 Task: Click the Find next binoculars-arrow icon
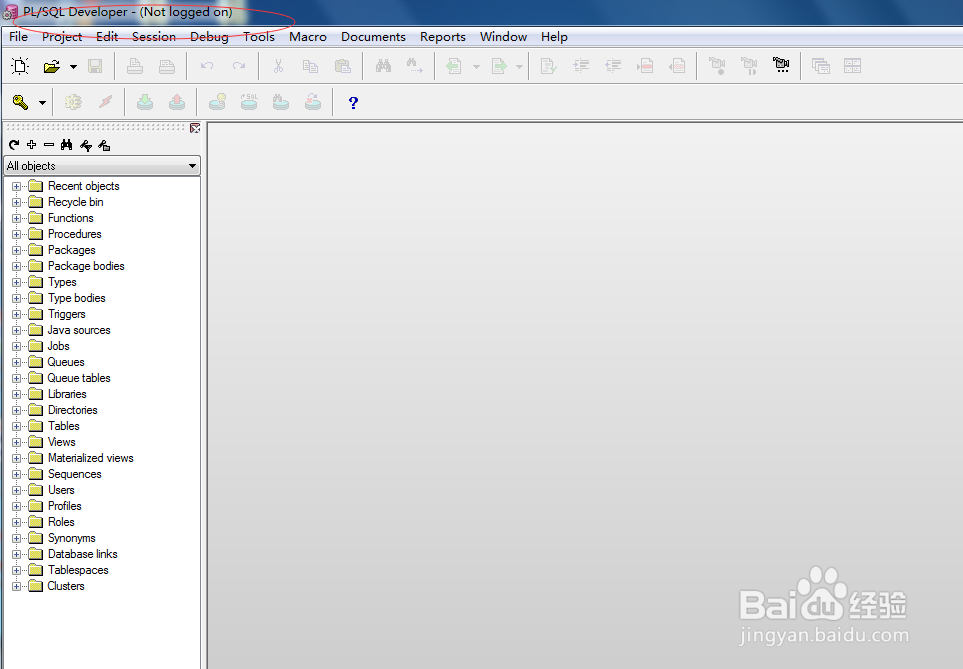[x=415, y=65]
